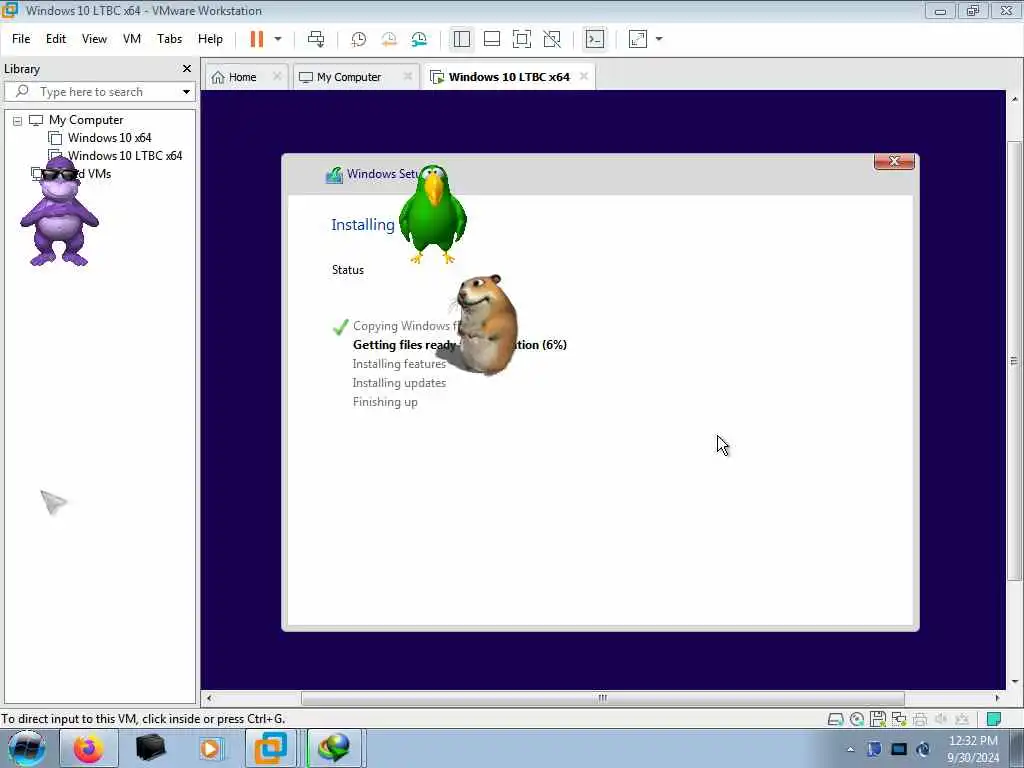The height and width of the screenshot is (768, 1024).
Task: Click the purple BonziBuddy gorilla character
Action: pos(59,211)
